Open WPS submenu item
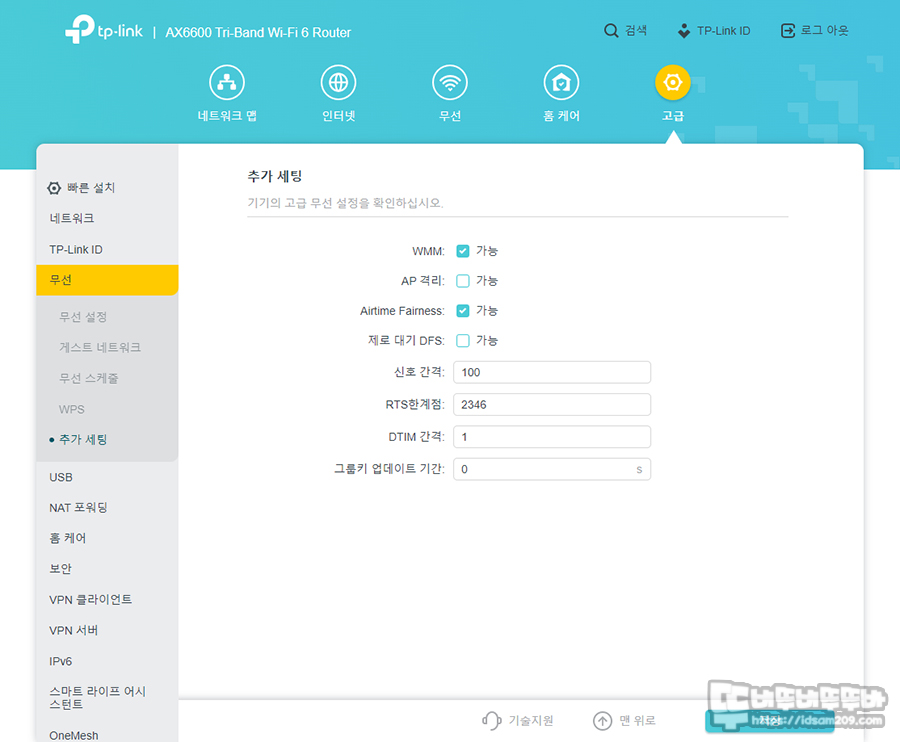900x742 pixels. coord(72,409)
